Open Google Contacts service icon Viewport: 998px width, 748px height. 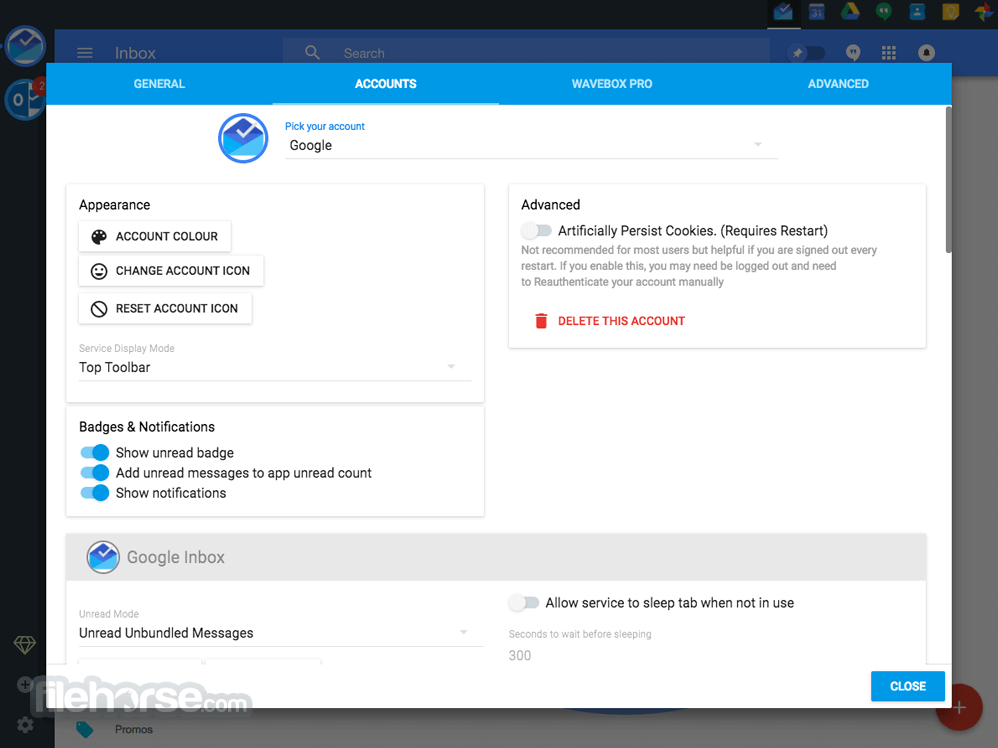click(x=917, y=12)
